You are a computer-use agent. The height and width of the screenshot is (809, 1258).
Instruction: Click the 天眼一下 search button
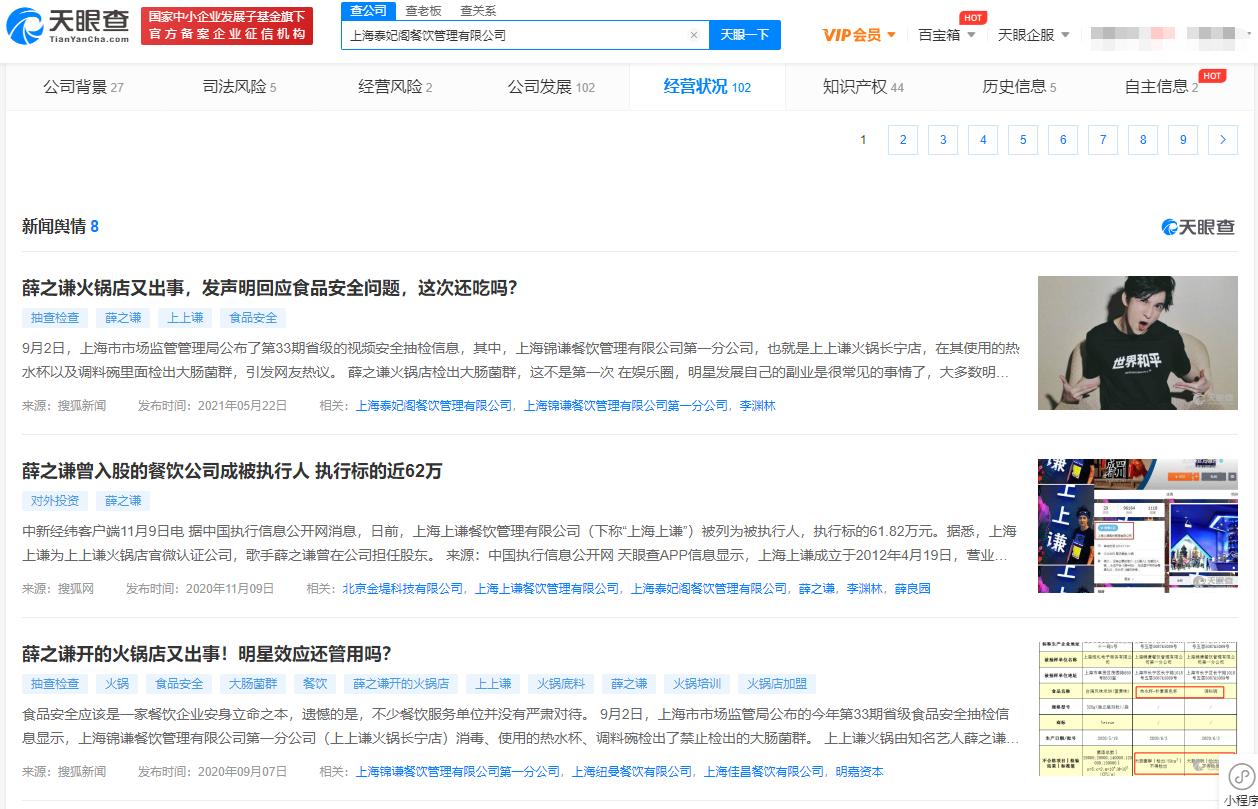tap(745, 35)
